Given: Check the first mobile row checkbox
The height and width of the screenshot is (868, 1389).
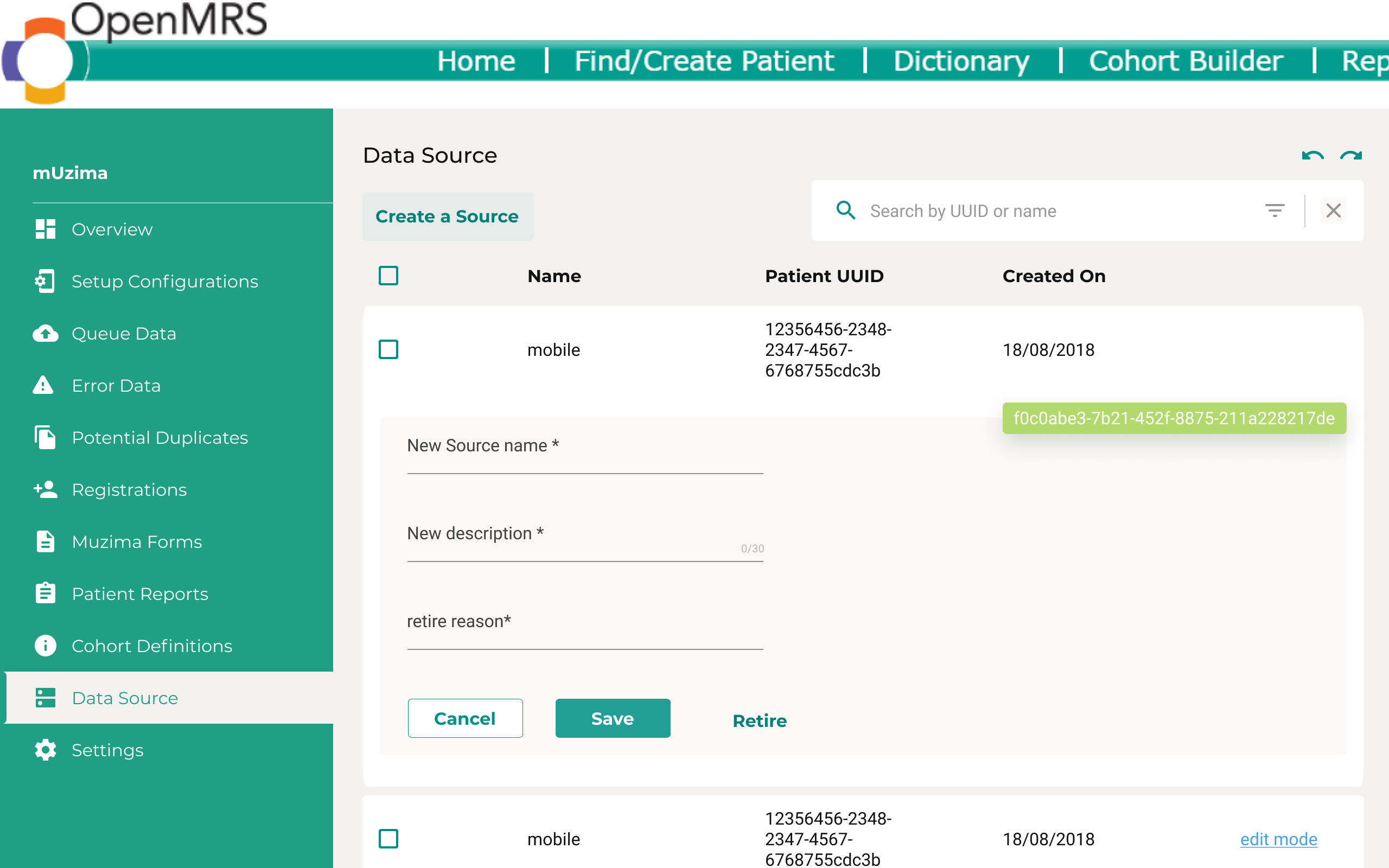Looking at the screenshot, I should [388, 349].
